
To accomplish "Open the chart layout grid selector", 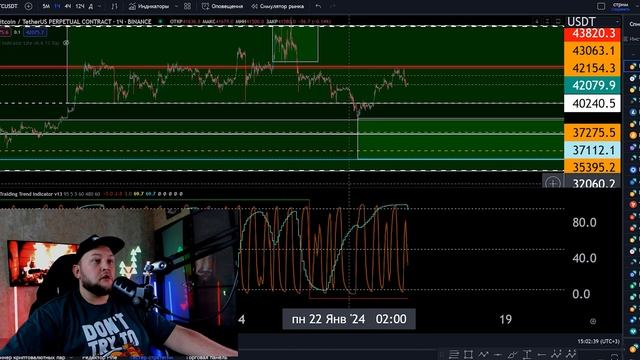I will coord(187,6).
